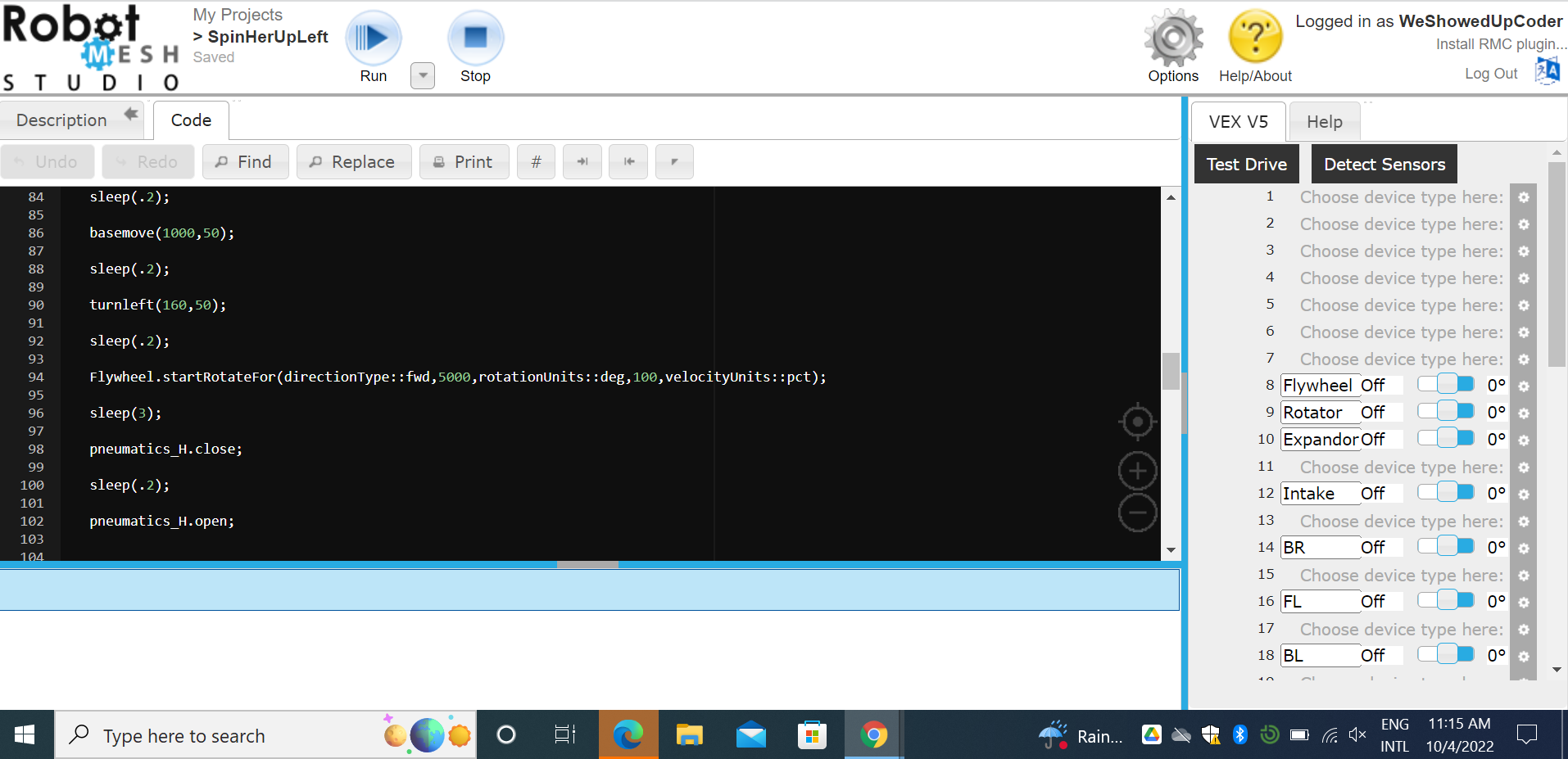Click the Log Out link
Image resolution: width=1568 pixels, height=759 pixels.
pyautogui.click(x=1490, y=74)
